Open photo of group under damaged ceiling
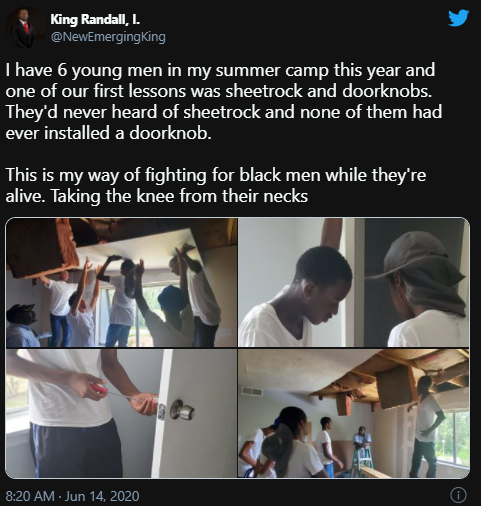The image size is (481, 506). tap(354, 413)
